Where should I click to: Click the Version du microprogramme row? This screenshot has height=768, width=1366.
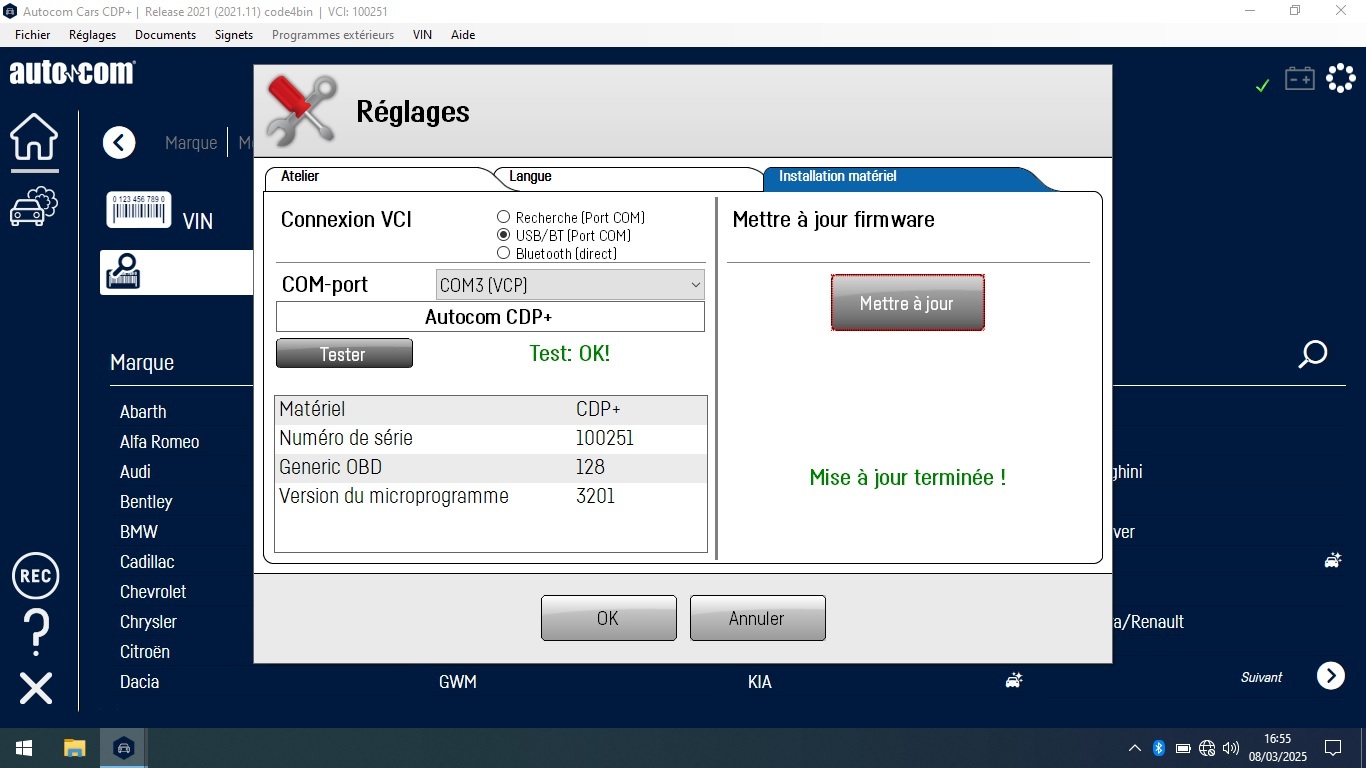[x=491, y=497]
